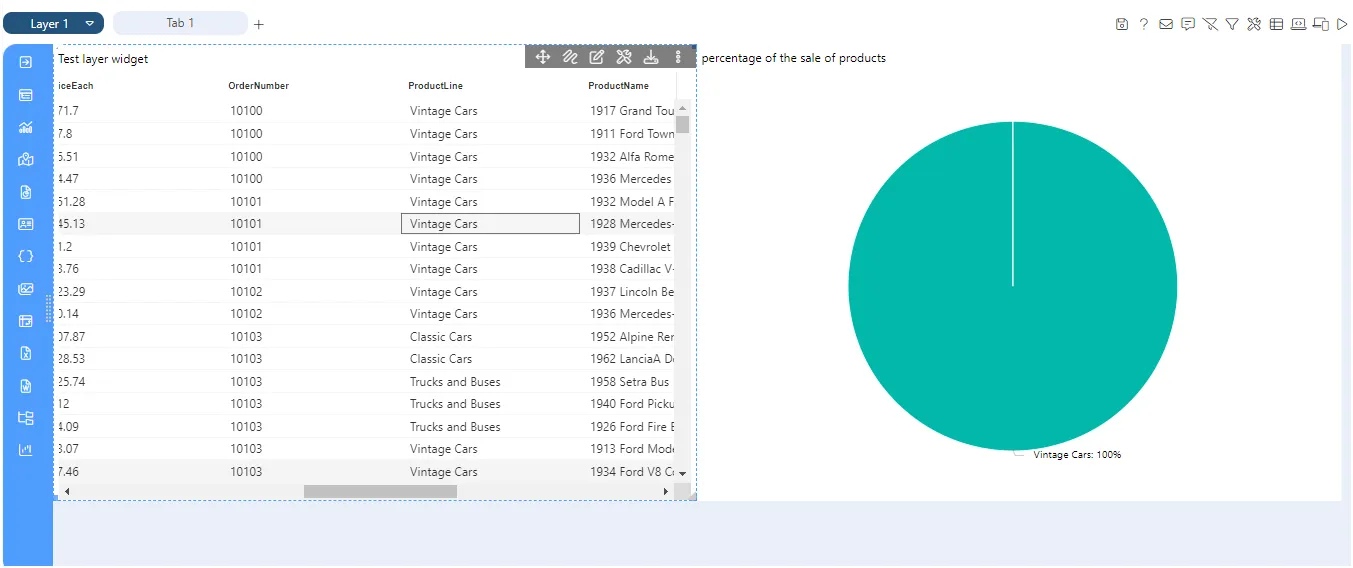Click scroll down arrow of table

click(x=683, y=473)
